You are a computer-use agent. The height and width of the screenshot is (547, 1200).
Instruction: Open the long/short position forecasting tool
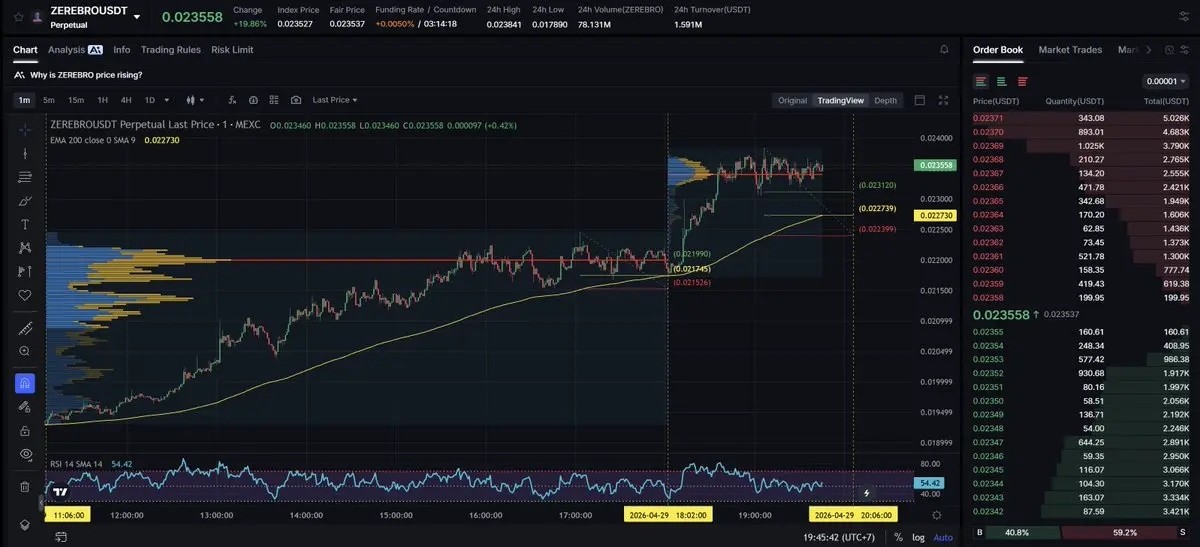(25, 272)
